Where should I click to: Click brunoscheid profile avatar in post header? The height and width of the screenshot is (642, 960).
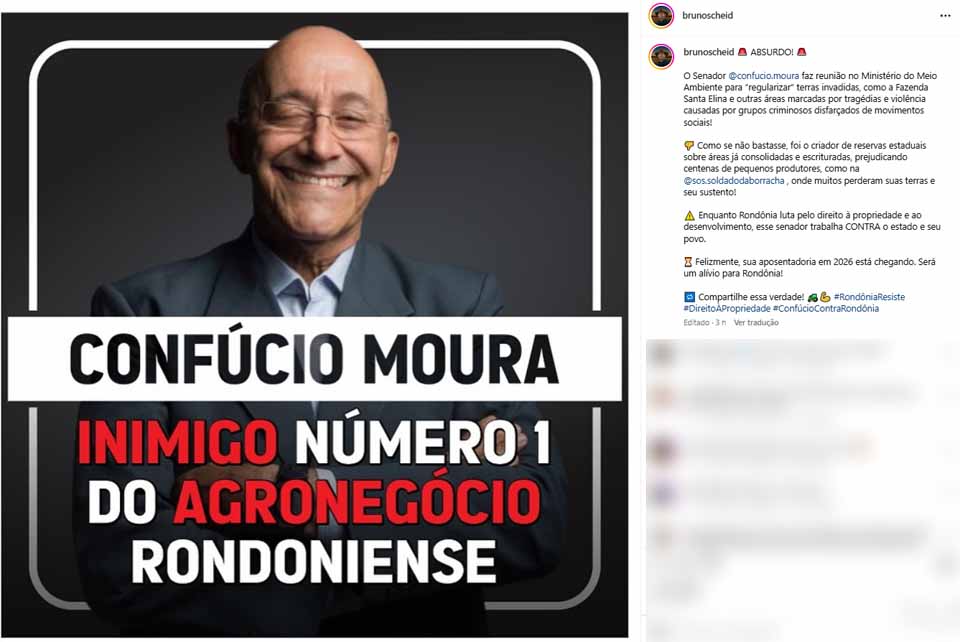point(661,16)
